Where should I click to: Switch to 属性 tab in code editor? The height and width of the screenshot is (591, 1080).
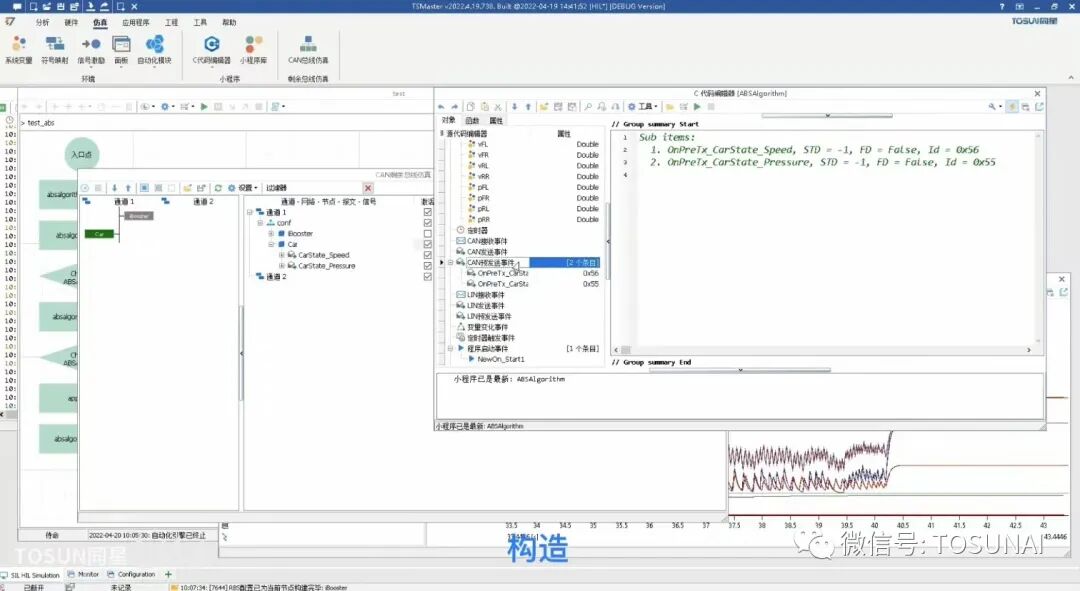495,121
